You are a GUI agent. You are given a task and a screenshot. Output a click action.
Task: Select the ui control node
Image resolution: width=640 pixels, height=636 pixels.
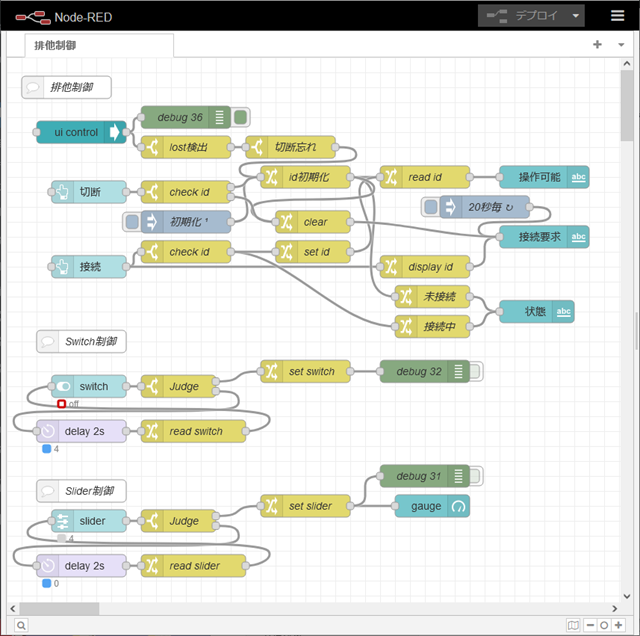point(75,132)
